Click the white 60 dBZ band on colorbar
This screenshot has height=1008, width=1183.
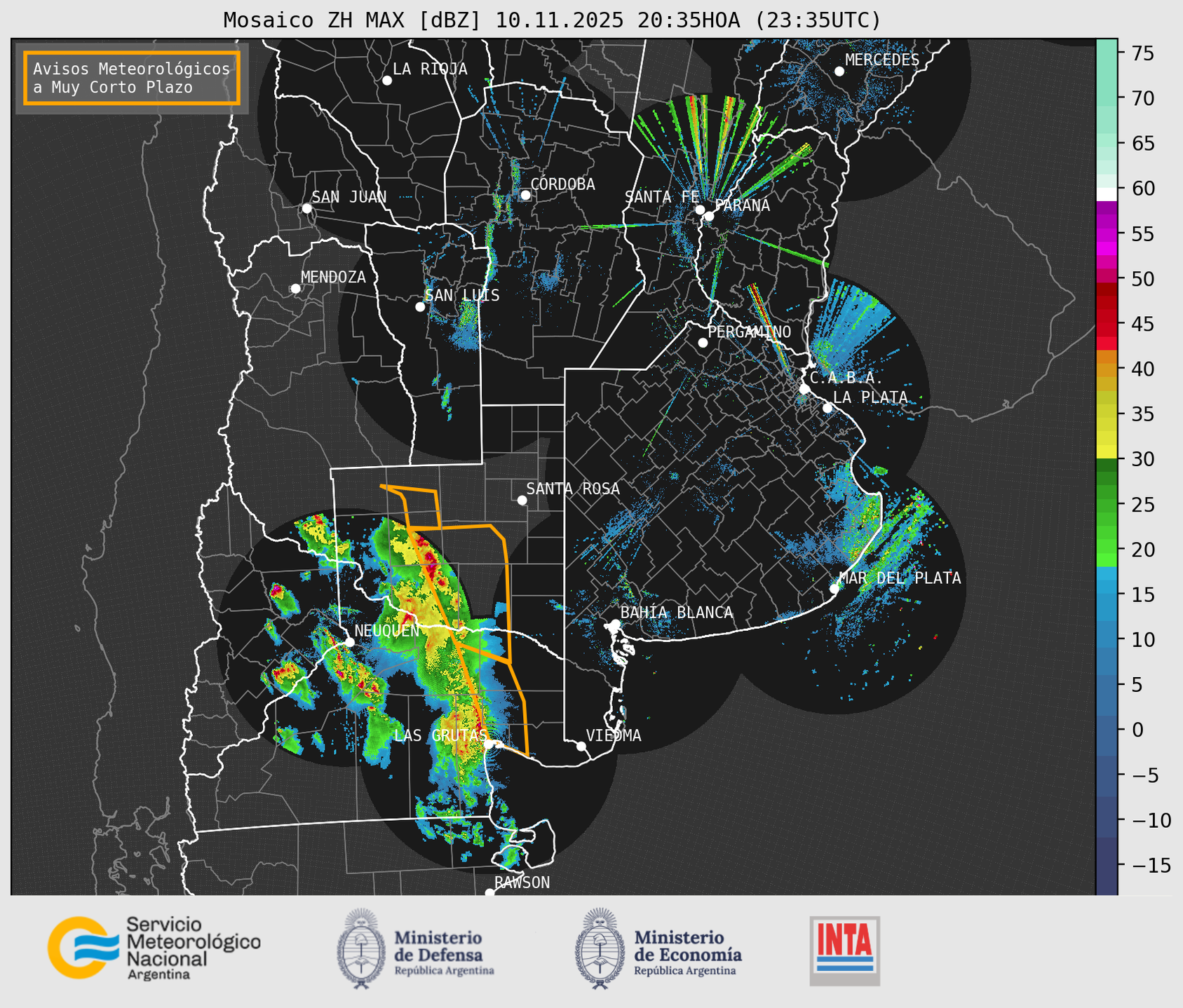(x=1106, y=194)
